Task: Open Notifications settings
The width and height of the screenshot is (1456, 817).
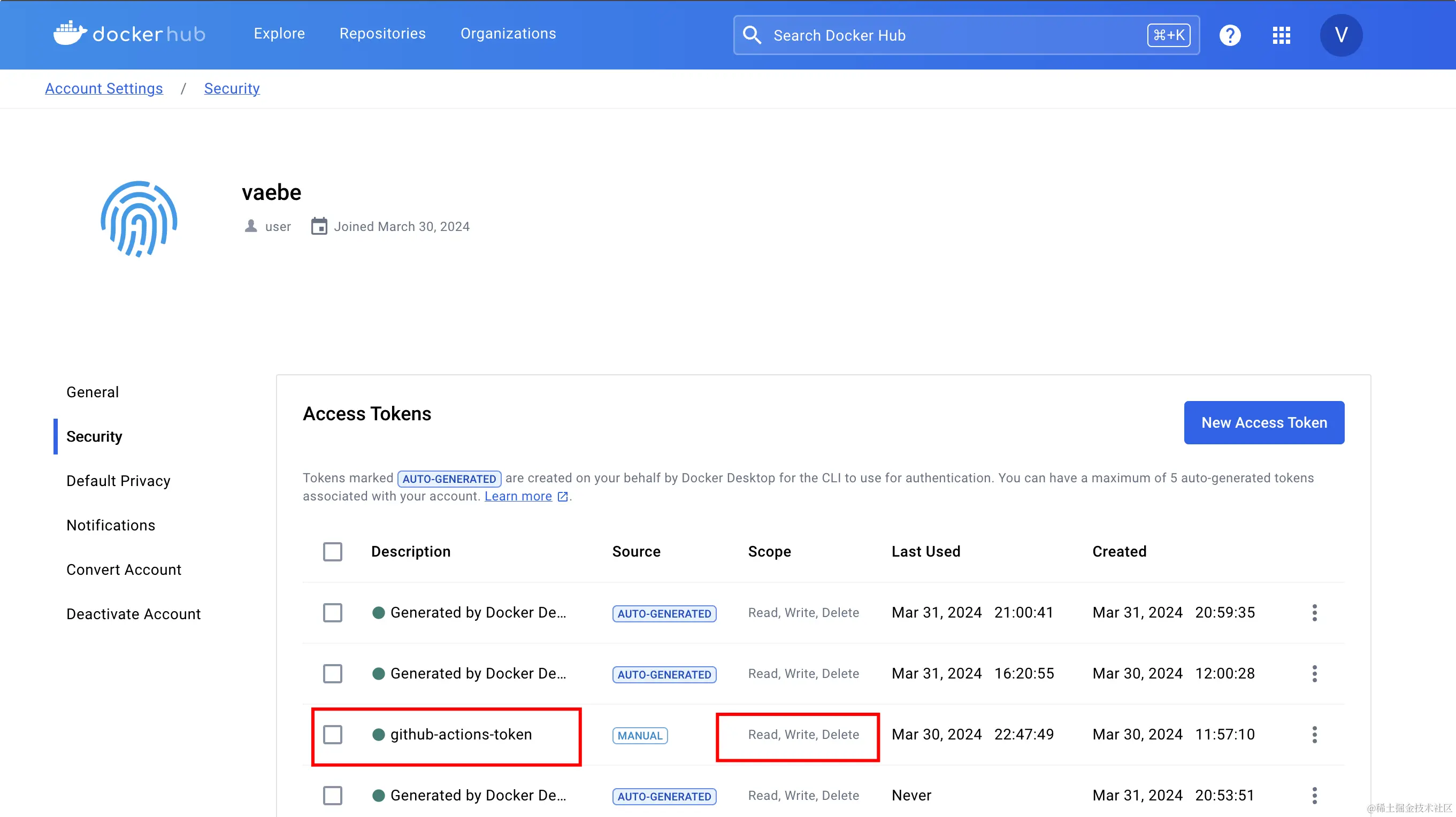Action: click(x=111, y=525)
